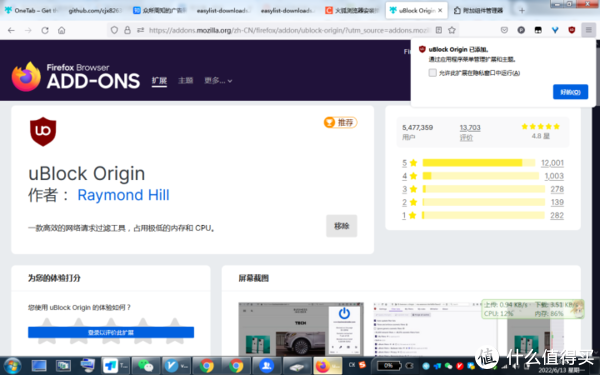This screenshot has width=600, height=375.
Task: Click the one-star yellow rating bar
Action: coord(483,215)
